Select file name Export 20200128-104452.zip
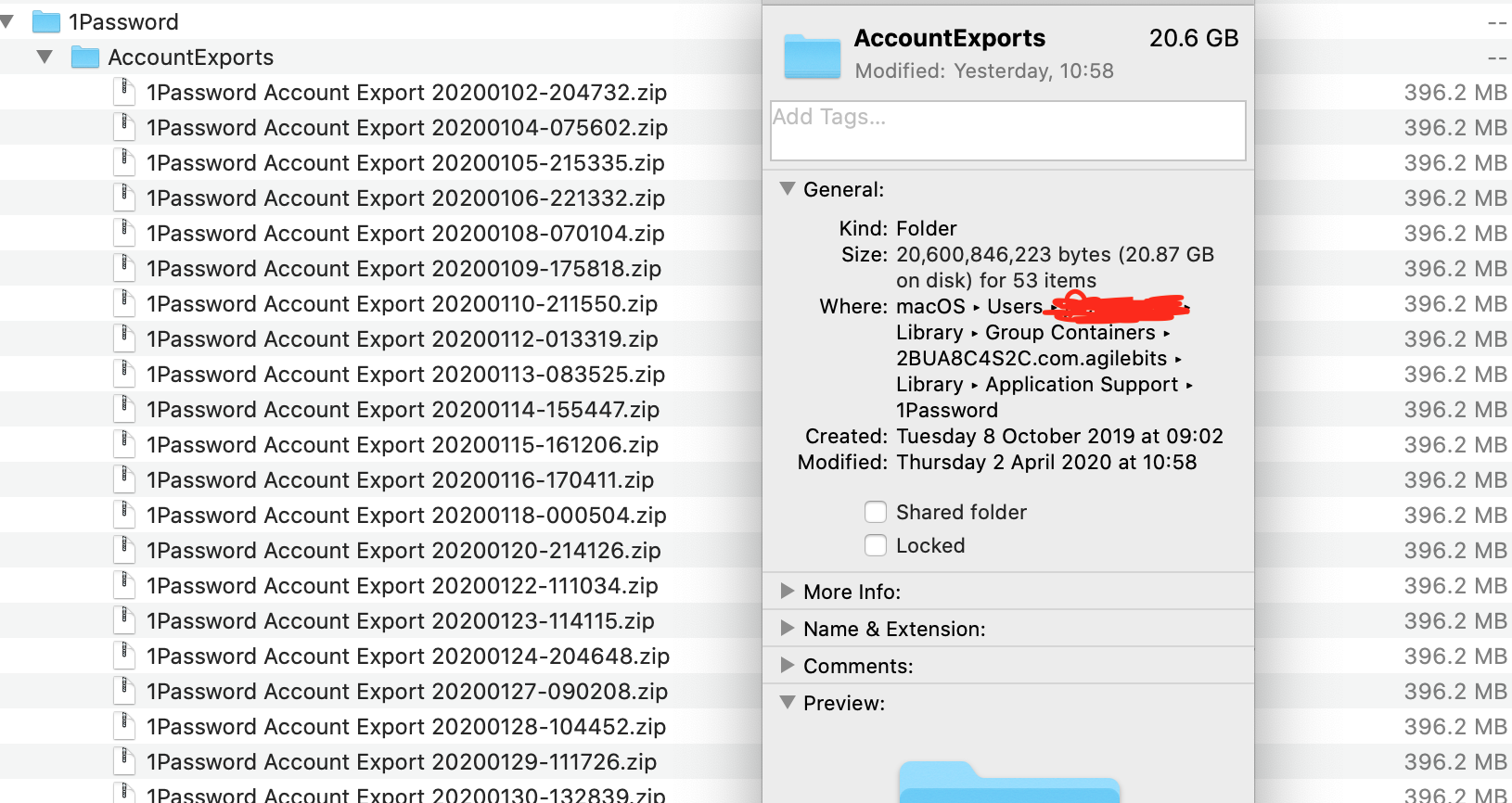Image resolution: width=1512 pixels, height=803 pixels. coord(406,727)
